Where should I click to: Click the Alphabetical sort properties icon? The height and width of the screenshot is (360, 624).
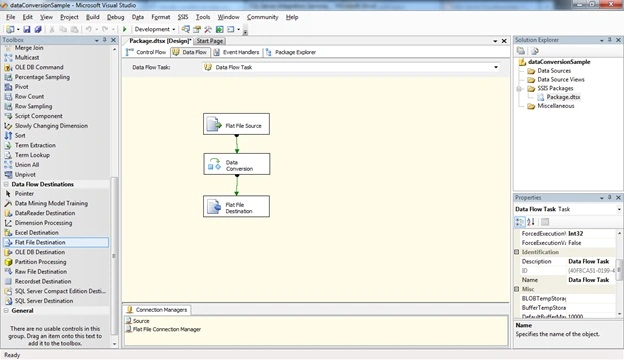531,222
